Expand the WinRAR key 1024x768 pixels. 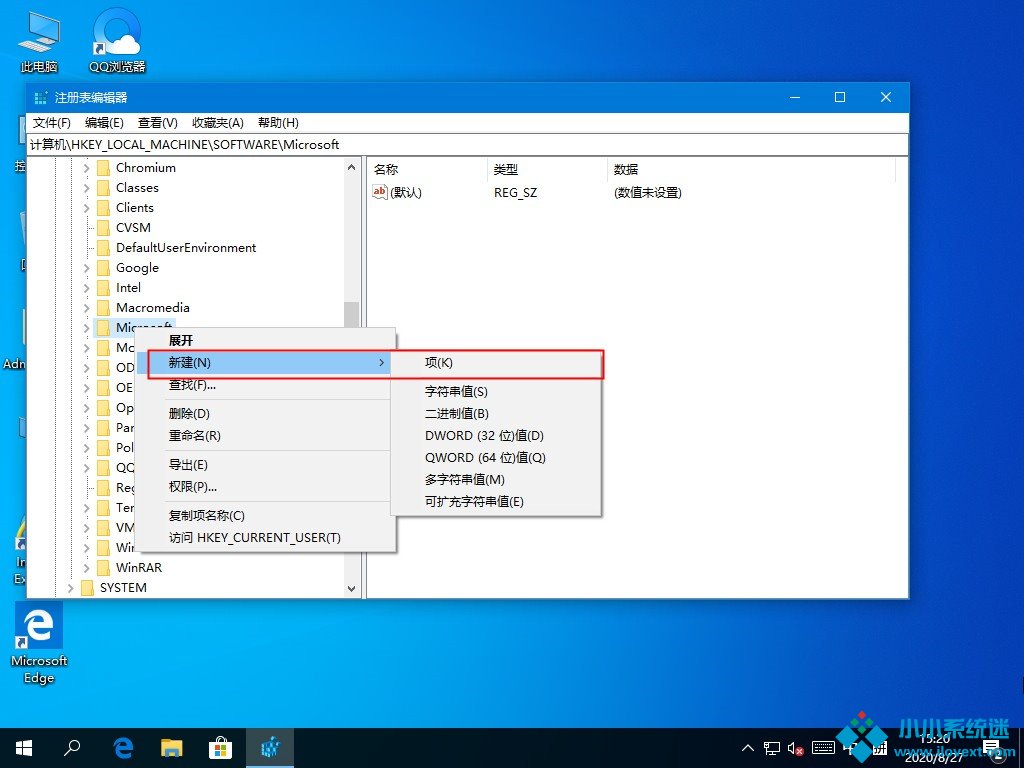pyautogui.click(x=86, y=568)
